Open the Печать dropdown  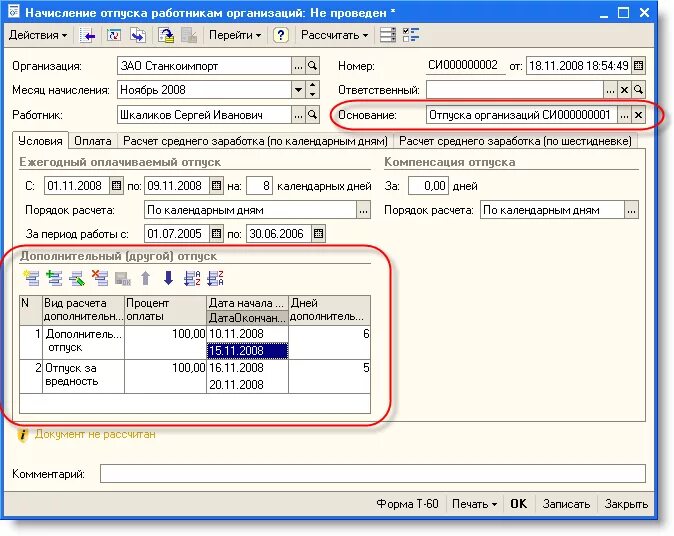tap(475, 504)
